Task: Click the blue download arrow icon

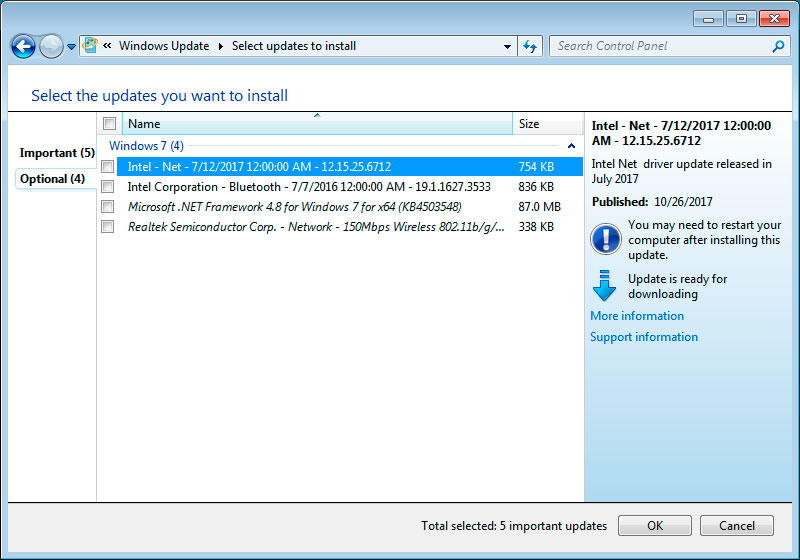Action: pyautogui.click(x=604, y=286)
